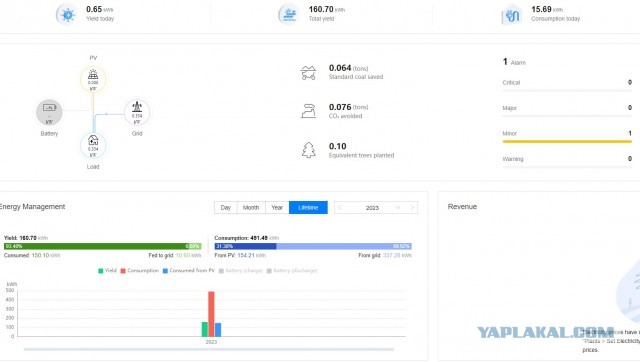Click the 160.70 kWh total yield value
This screenshot has width=640, height=362.
tap(327, 9)
